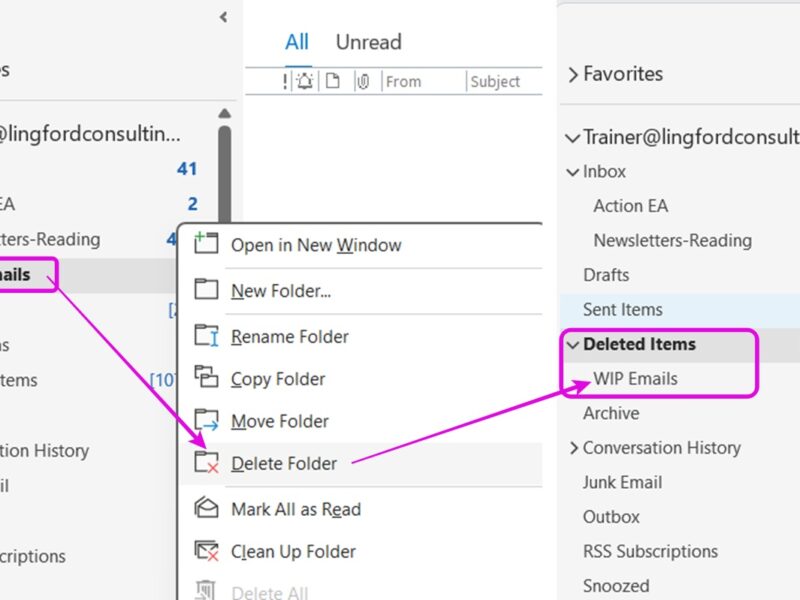Click the Clean Up Folder icon
Image resolution: width=800 pixels, height=600 pixels.
pyautogui.click(x=206, y=551)
